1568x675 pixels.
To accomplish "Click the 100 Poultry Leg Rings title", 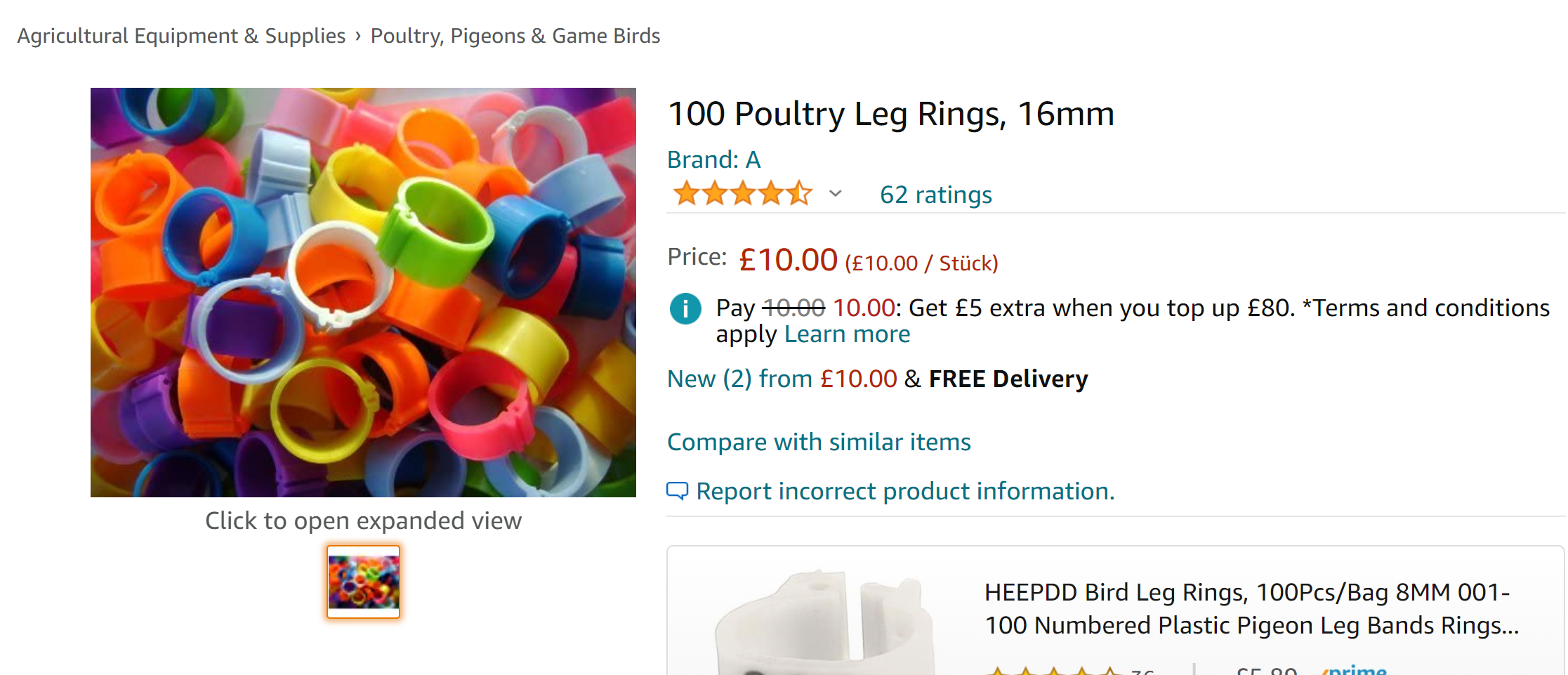I will [890, 114].
